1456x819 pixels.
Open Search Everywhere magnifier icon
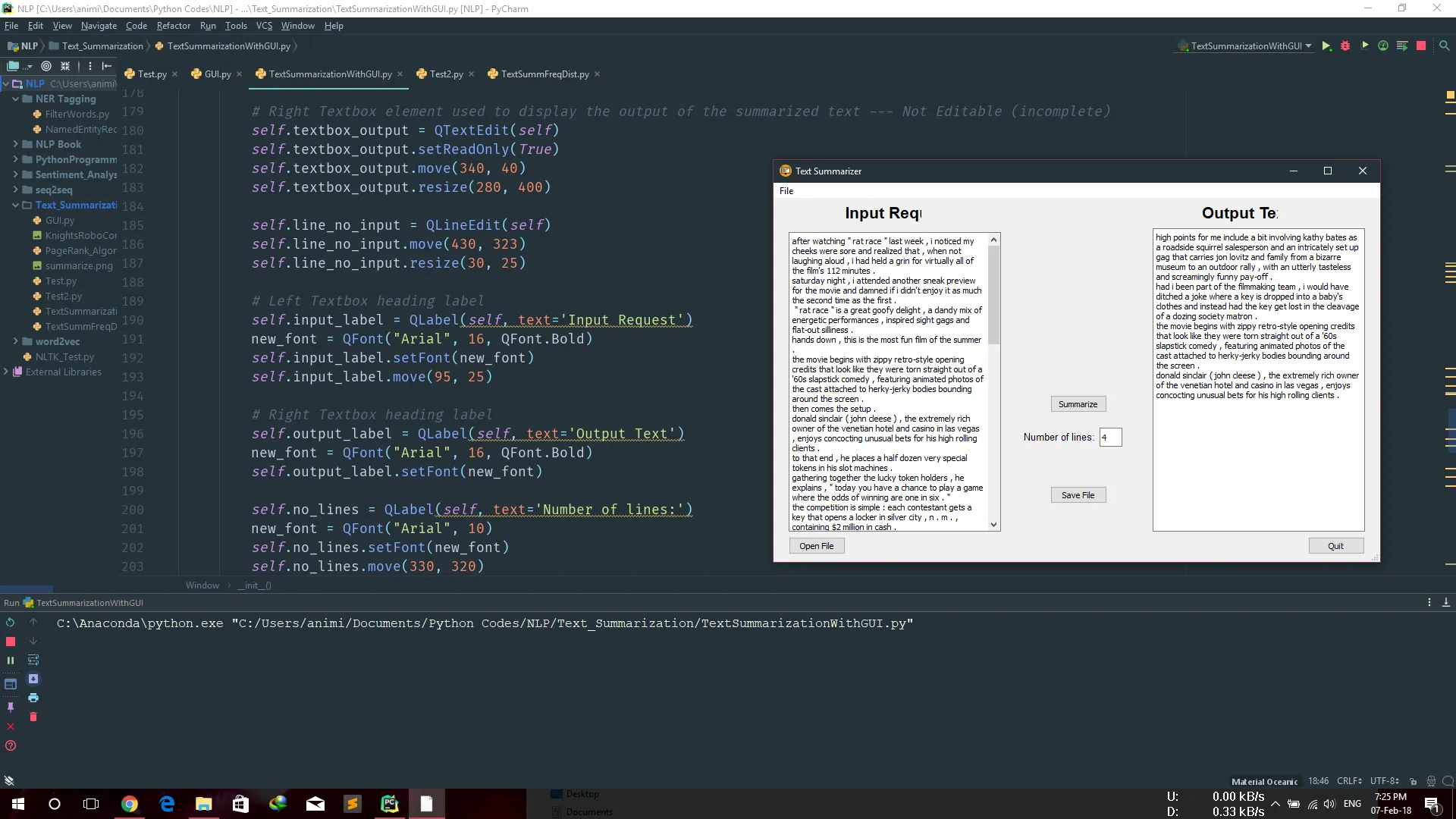click(1445, 46)
